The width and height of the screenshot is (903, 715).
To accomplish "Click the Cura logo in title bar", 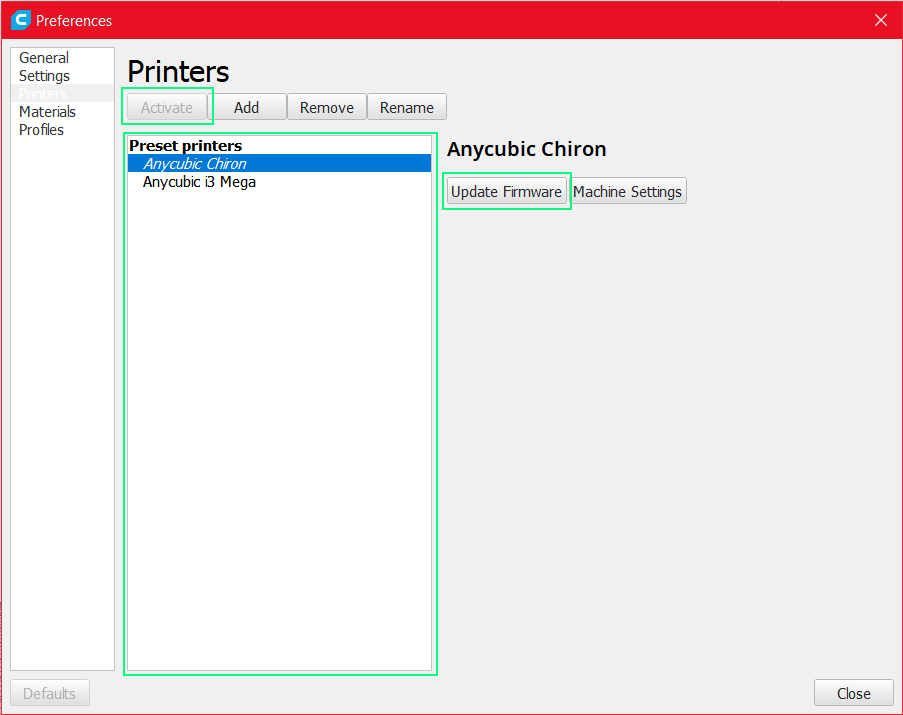I will click(x=21, y=20).
